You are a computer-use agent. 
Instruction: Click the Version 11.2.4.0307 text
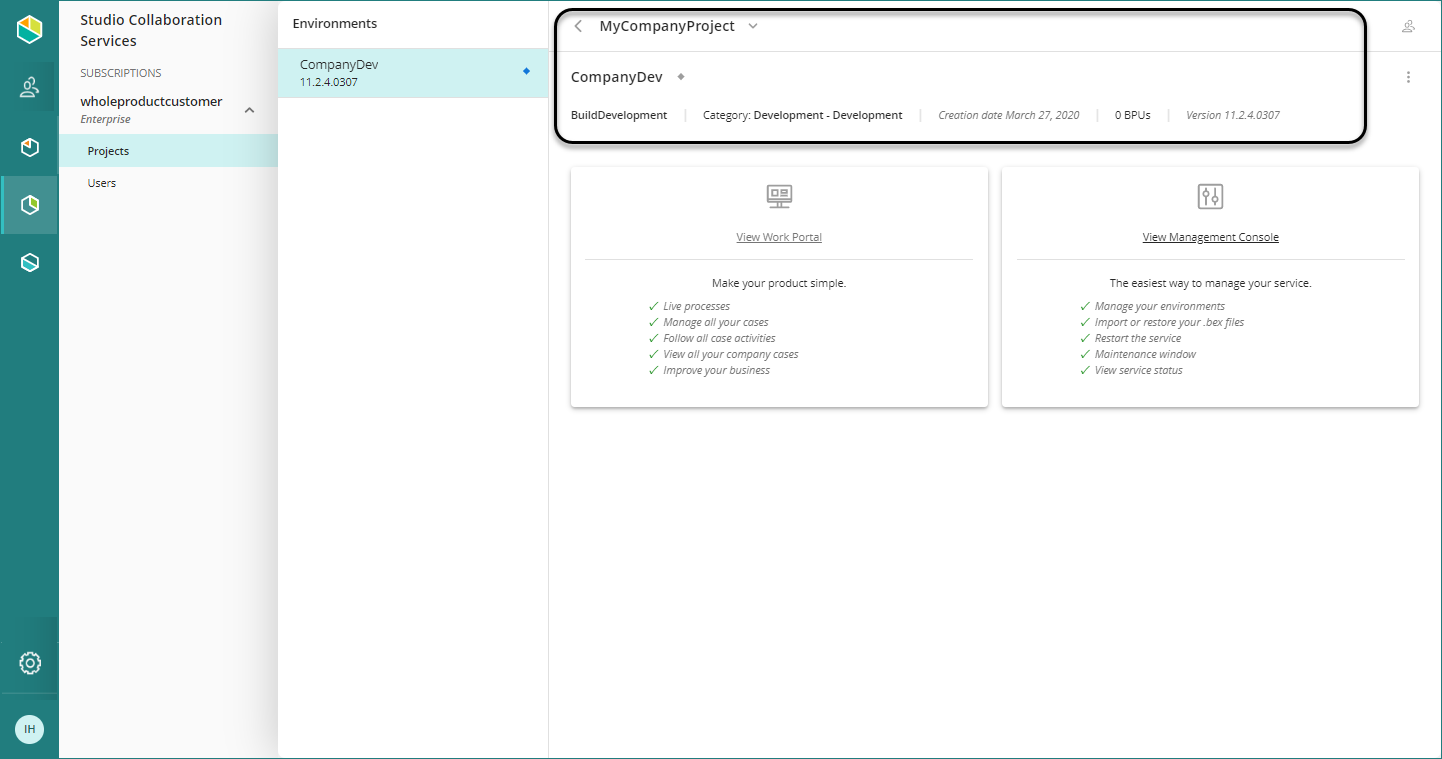pos(1233,115)
